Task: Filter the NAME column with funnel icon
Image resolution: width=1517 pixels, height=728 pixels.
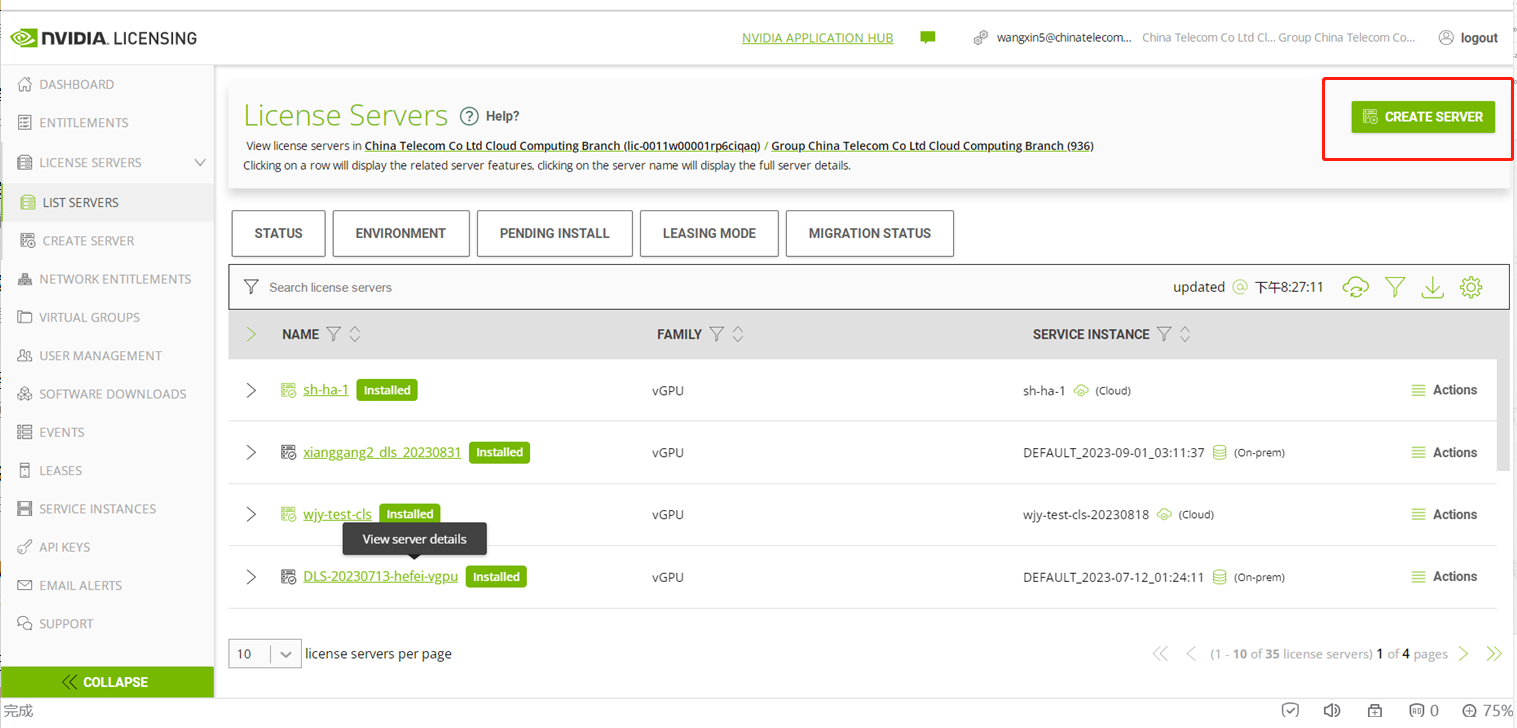Action: point(334,334)
